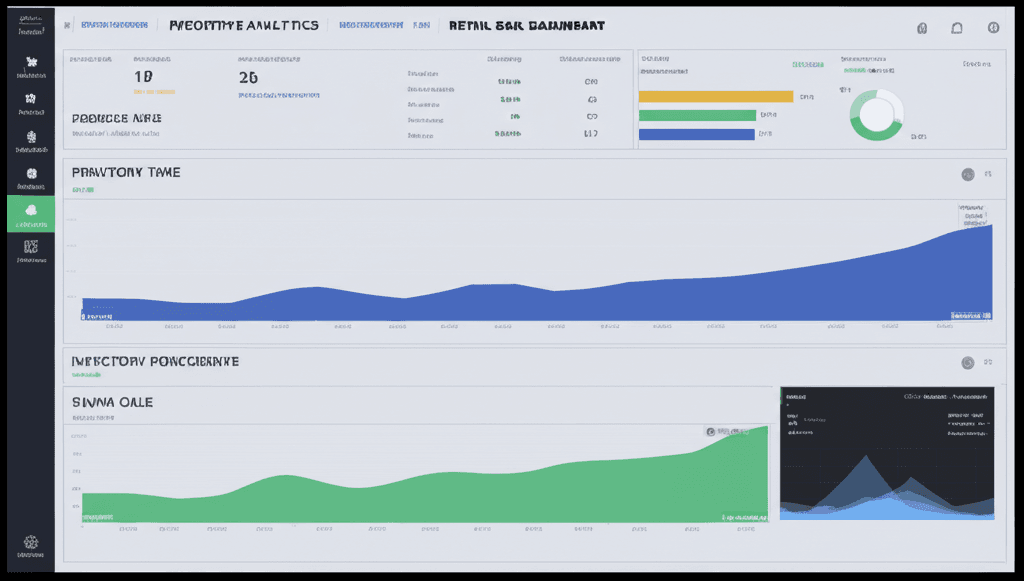
Task: Open the dark chart thumbnail at bottom right
Action: 886,452
